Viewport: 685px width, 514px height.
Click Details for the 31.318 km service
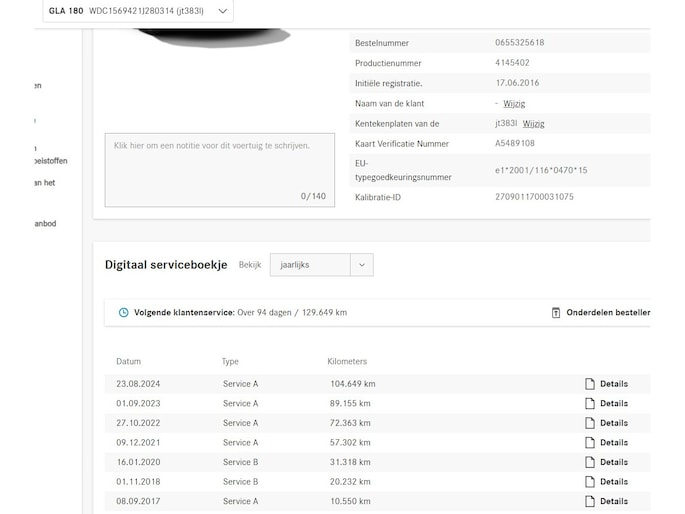614,462
